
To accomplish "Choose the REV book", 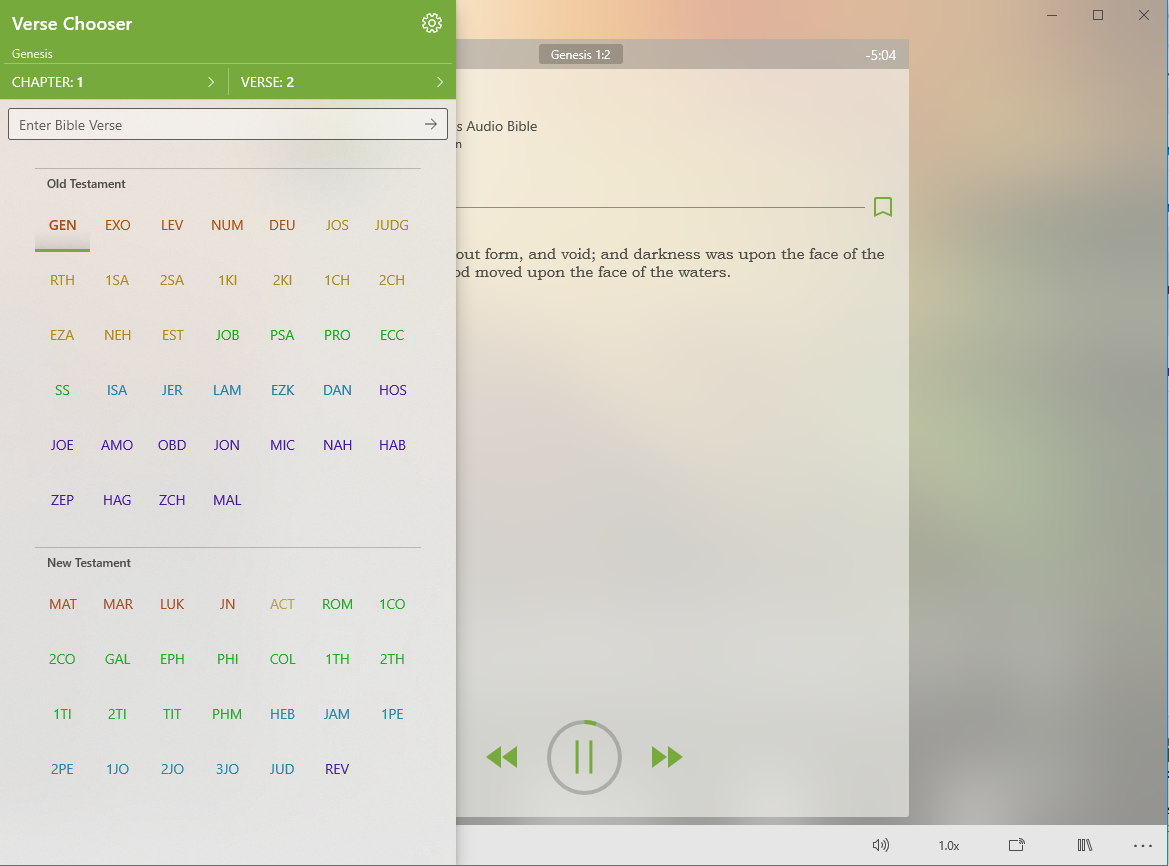I will pyautogui.click(x=337, y=769).
